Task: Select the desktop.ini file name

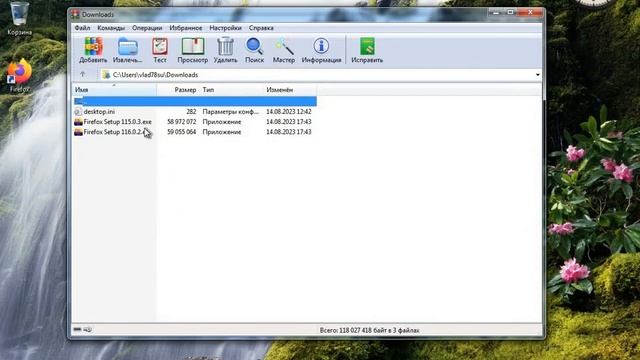Action: [99, 111]
